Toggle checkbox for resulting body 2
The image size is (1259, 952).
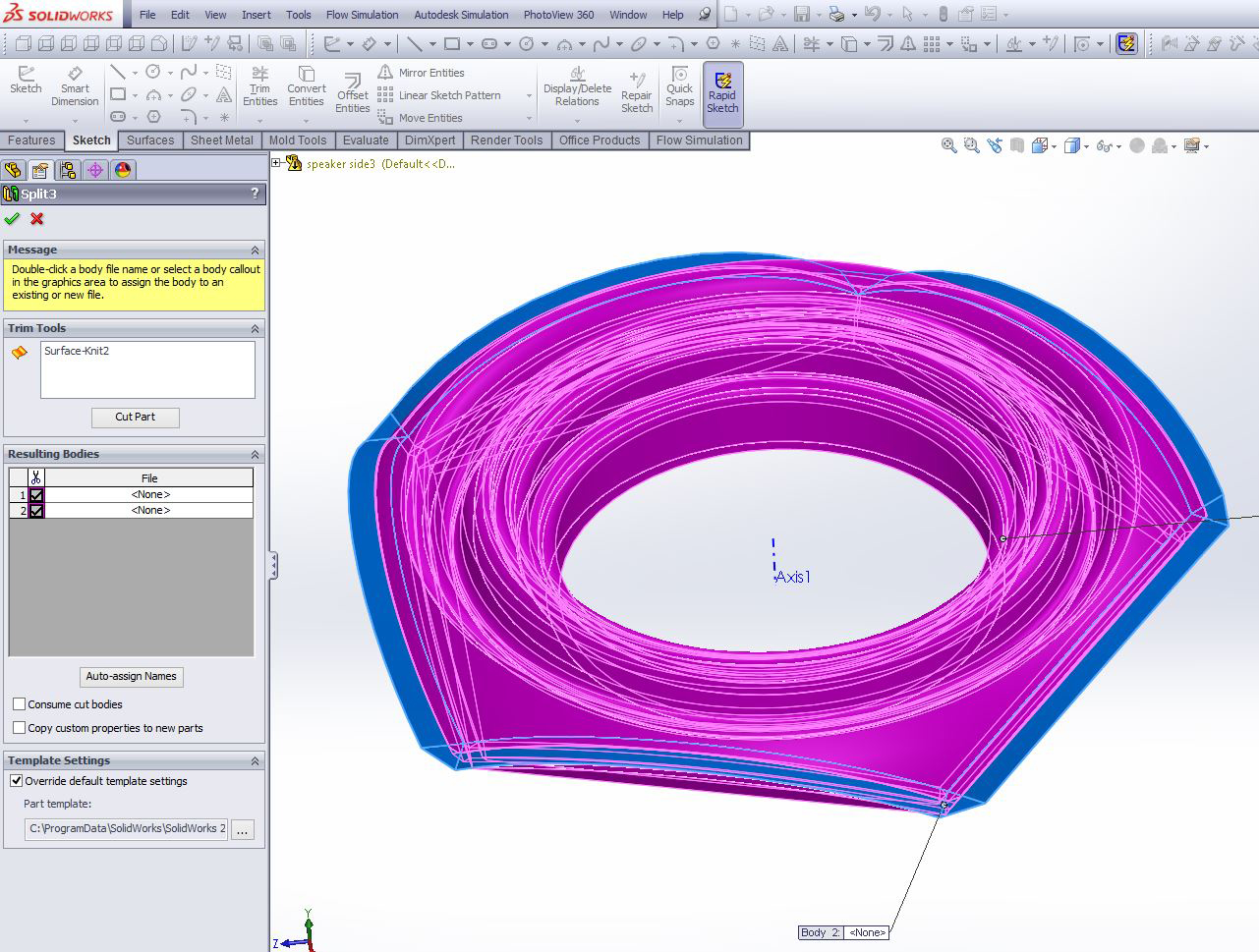[x=36, y=511]
